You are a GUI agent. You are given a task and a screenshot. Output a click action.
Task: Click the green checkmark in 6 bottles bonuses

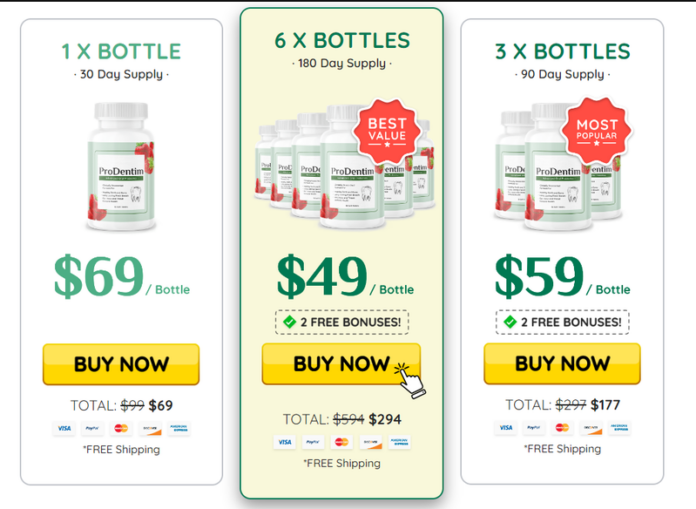(x=289, y=322)
